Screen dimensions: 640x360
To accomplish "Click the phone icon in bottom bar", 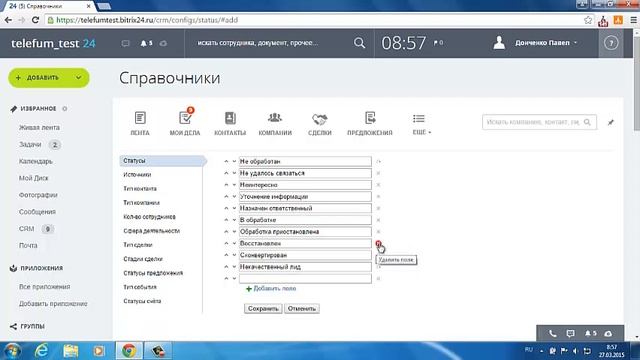I will tap(552, 333).
